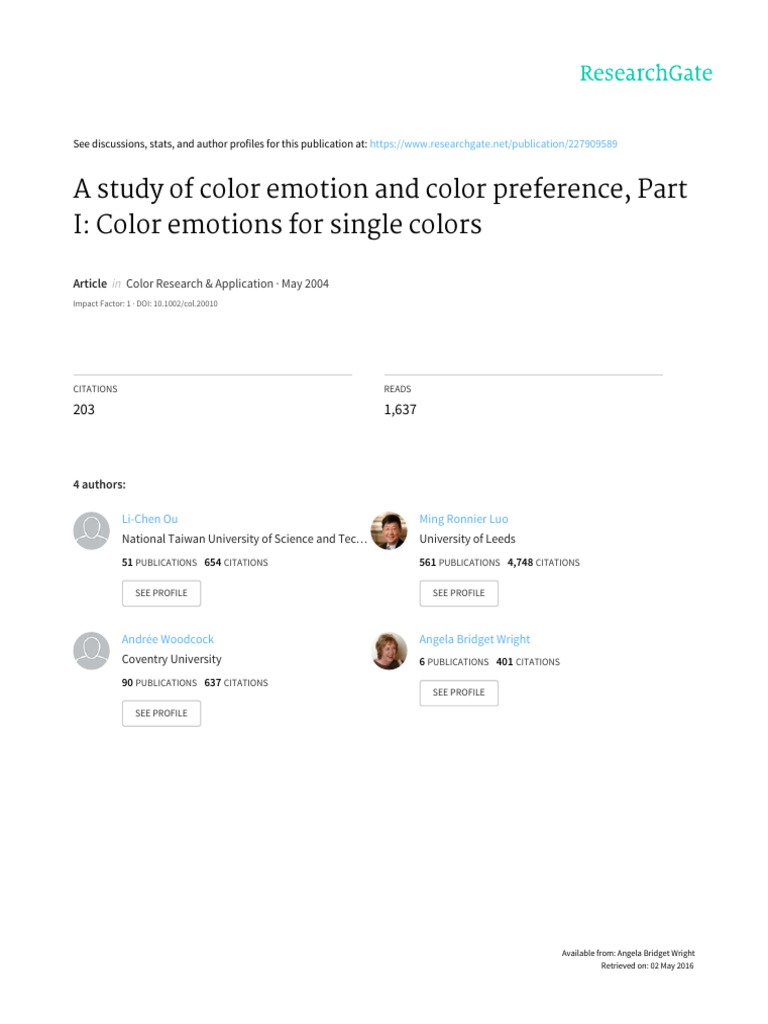Click University of Leeds affiliation text
Image resolution: width=768 pixels, height=1024 pixels.
click(467, 539)
